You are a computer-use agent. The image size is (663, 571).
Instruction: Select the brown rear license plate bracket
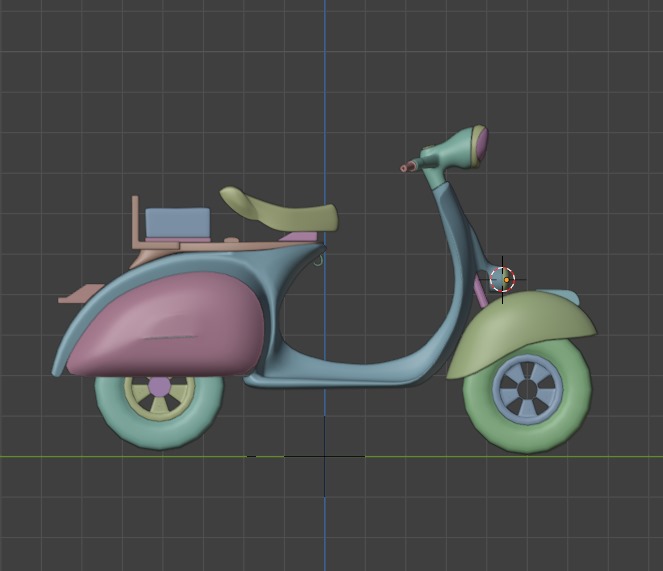(x=78, y=294)
